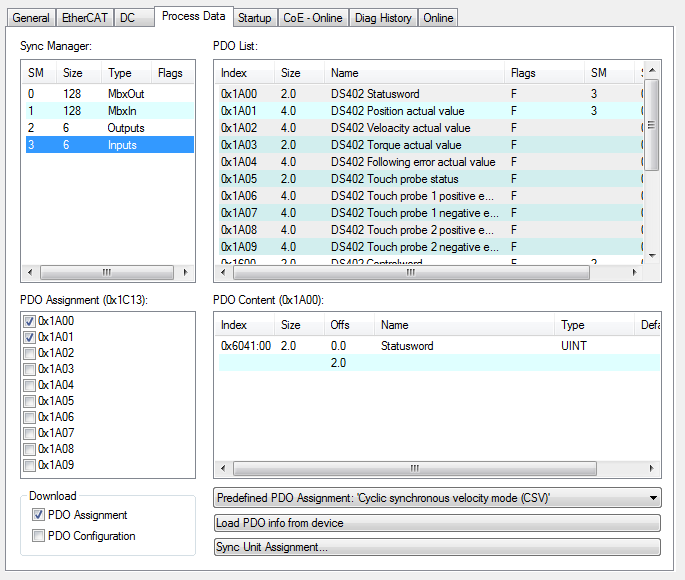
Task: Enable the 0x1A06 PDO assignment checkbox
Action: pyautogui.click(x=29, y=417)
